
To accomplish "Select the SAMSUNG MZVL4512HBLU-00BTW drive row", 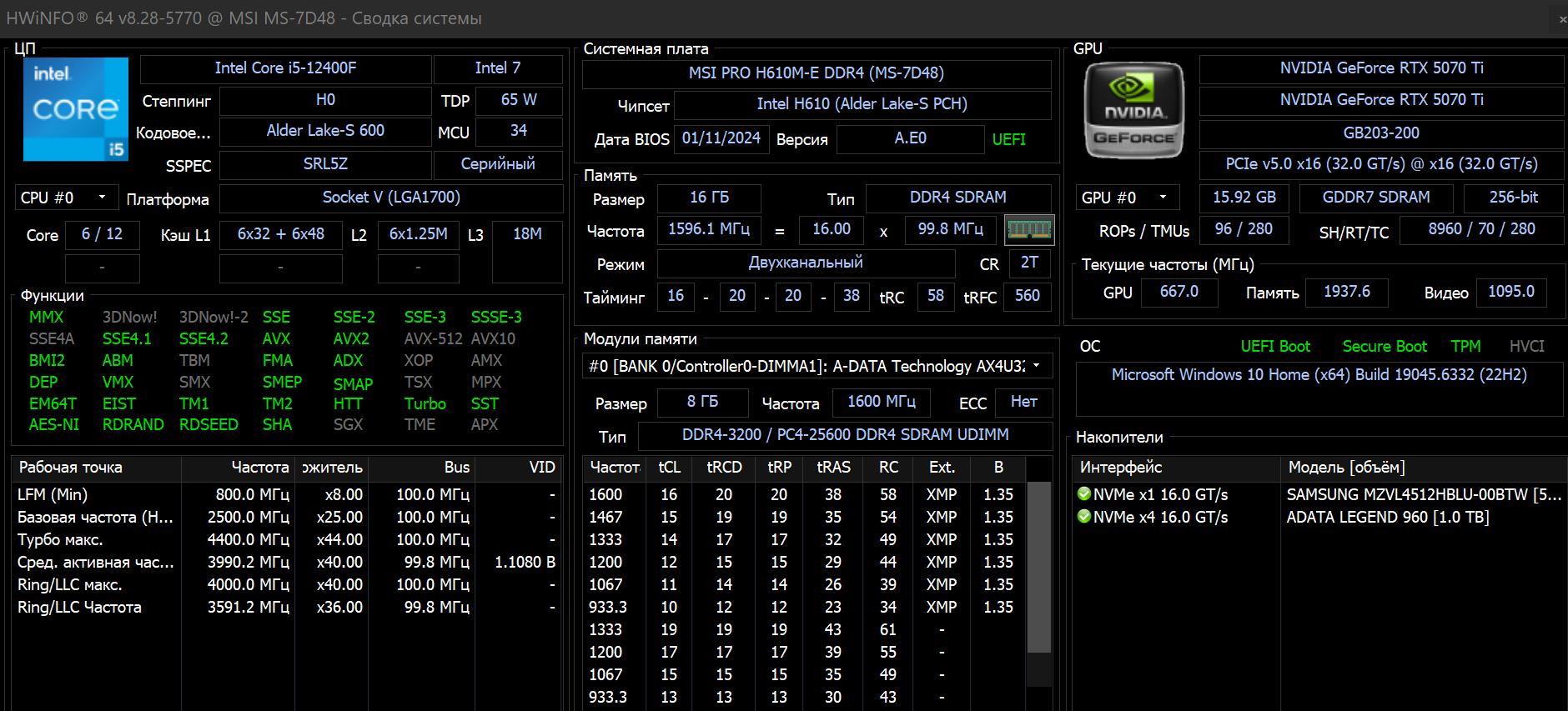I will pos(1319,494).
